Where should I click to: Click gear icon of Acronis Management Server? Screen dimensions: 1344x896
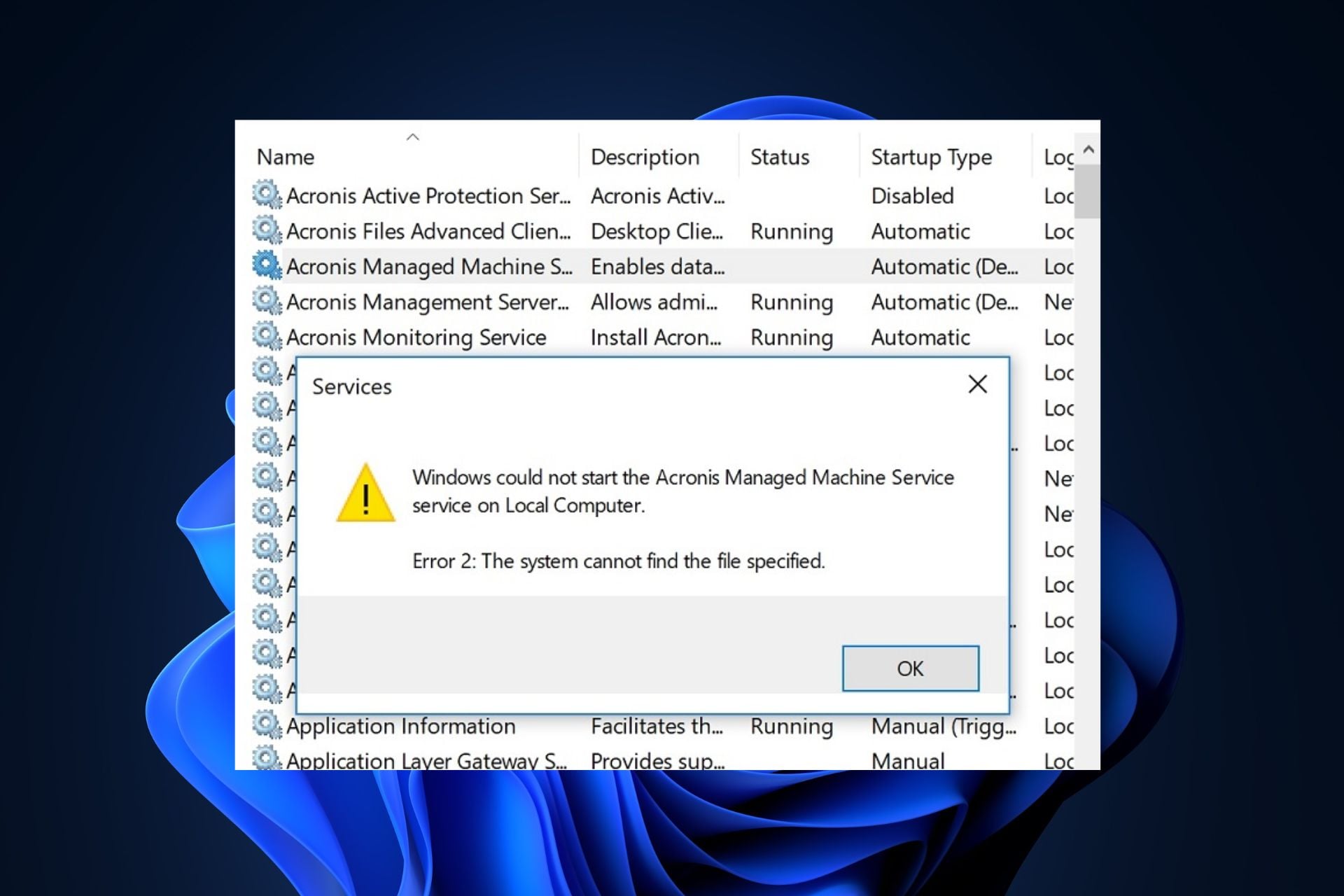[x=267, y=301]
